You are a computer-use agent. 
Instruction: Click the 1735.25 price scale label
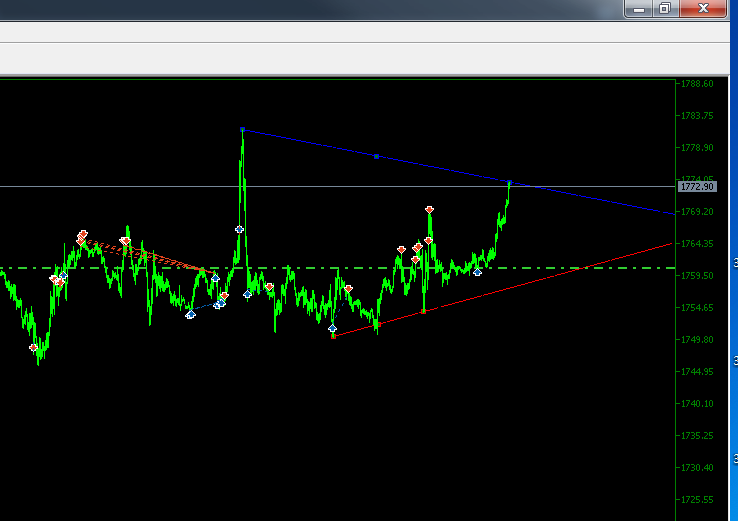coord(697,436)
